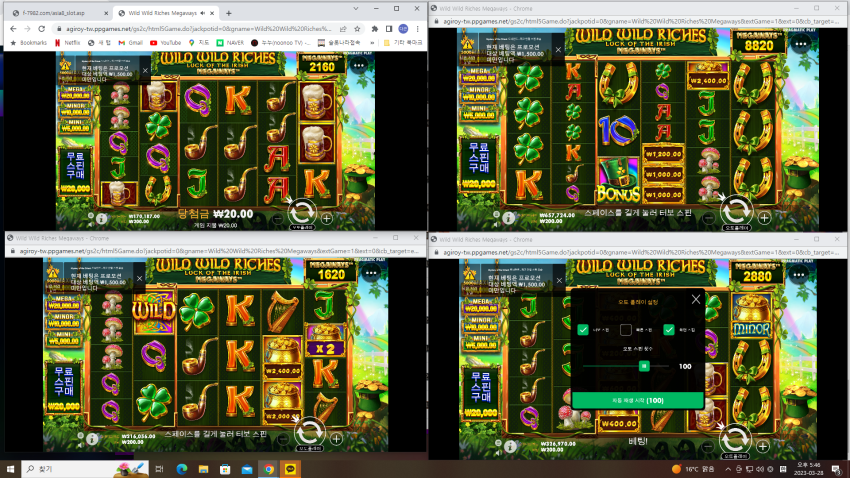Spin the reels in the top-left game

[302, 211]
